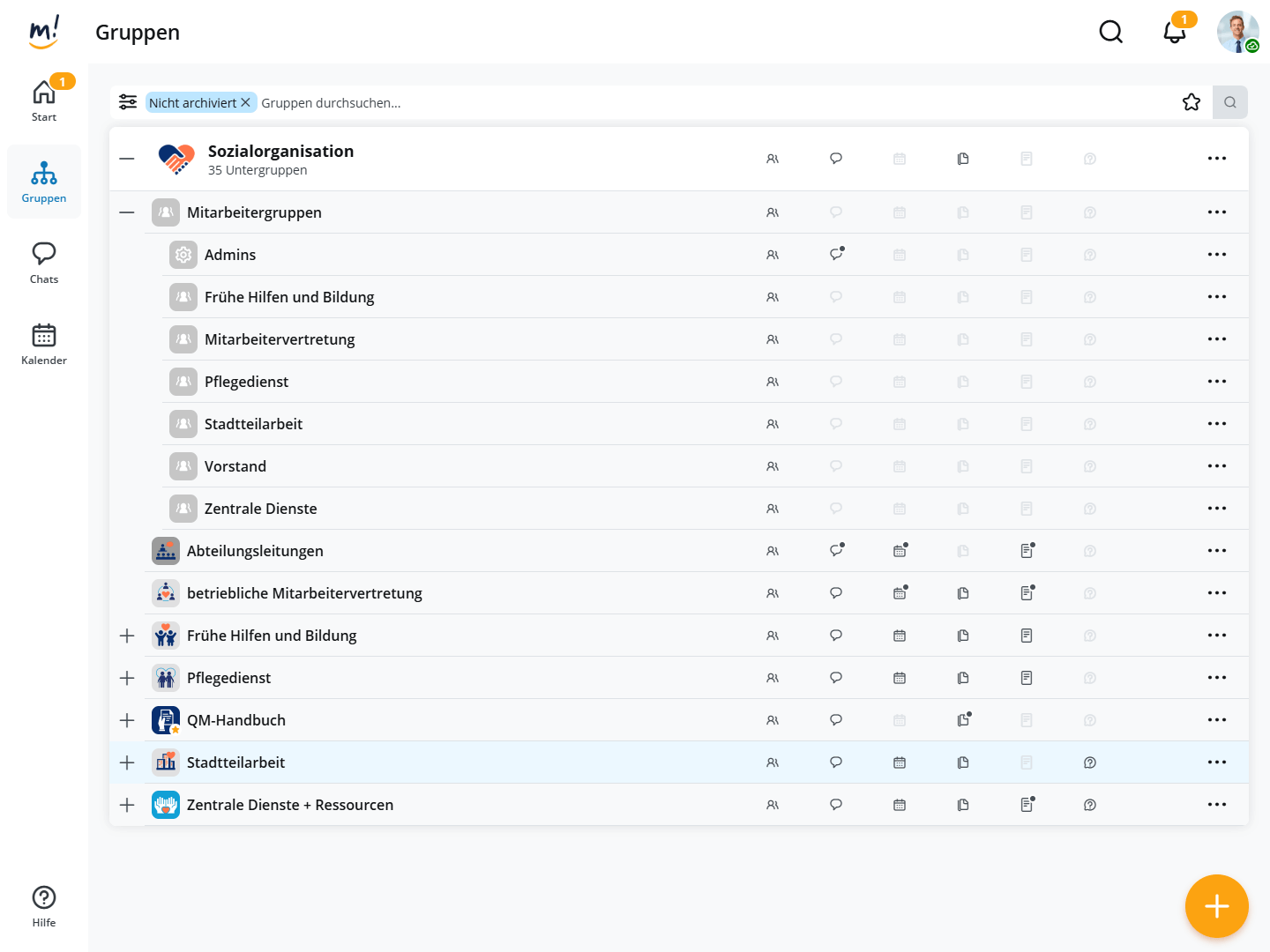
Task: Click the search magnifier in the header
Action: pyautogui.click(x=1110, y=33)
